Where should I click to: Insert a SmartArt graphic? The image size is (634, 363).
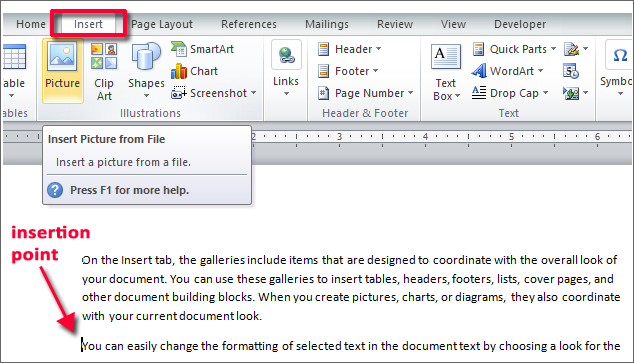tap(203, 49)
